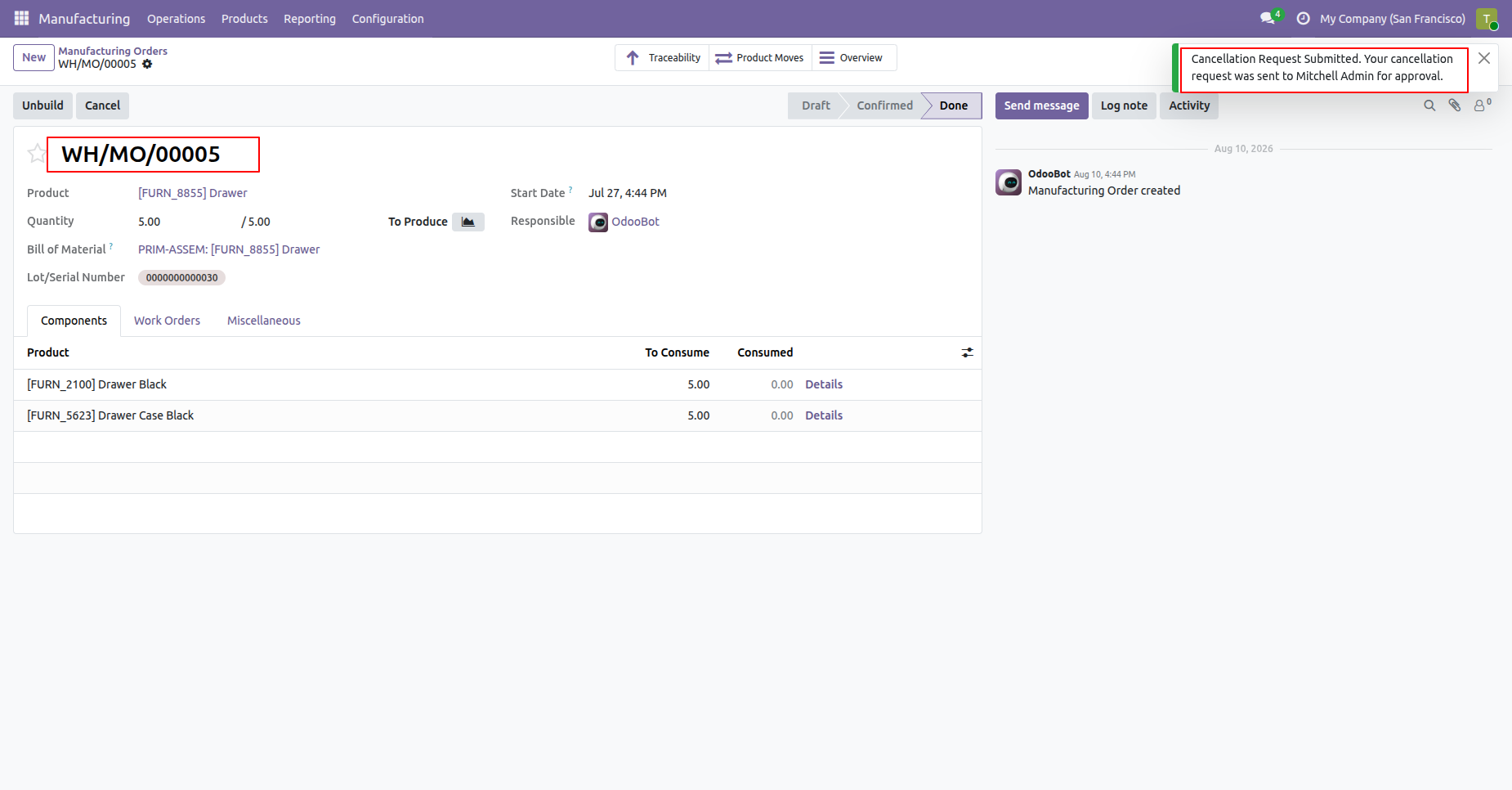
Task: Open Details for Drawer Black row
Action: tap(824, 384)
